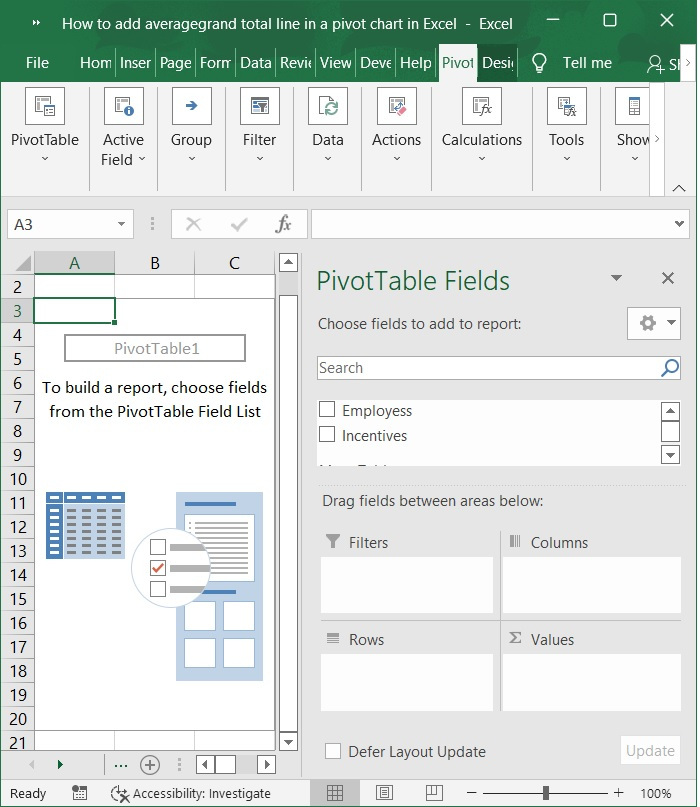700x807 pixels.
Task: Check Accessibility: Investigate in the status bar
Action: tap(191, 793)
